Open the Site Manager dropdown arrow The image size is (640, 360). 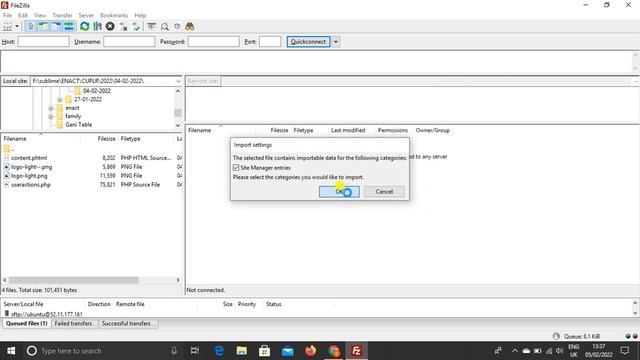17,27
